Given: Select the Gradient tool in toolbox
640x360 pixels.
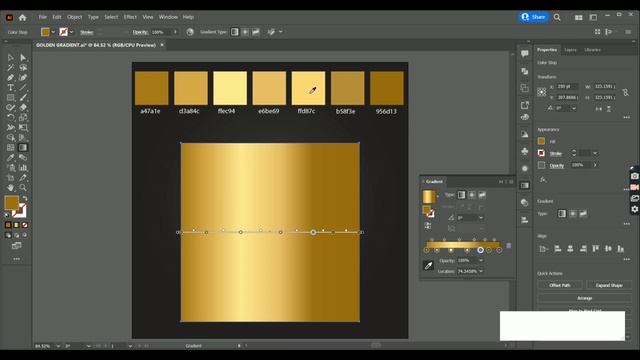Looking at the screenshot, I should [x=23, y=147].
